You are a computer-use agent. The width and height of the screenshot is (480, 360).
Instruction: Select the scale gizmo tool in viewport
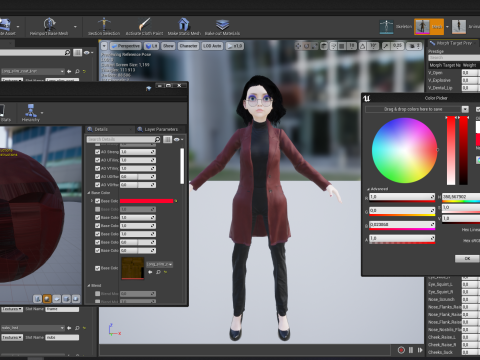coord(314,46)
